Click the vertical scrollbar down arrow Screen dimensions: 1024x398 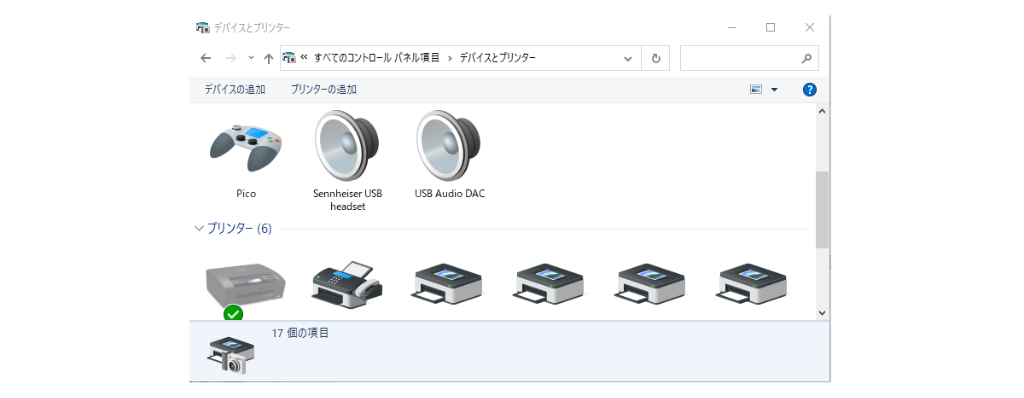tap(822, 312)
